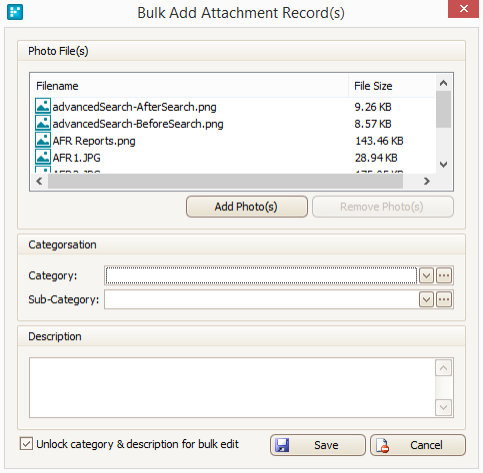
Task: Click the Add Photo(s) button
Action: pyautogui.click(x=247, y=207)
